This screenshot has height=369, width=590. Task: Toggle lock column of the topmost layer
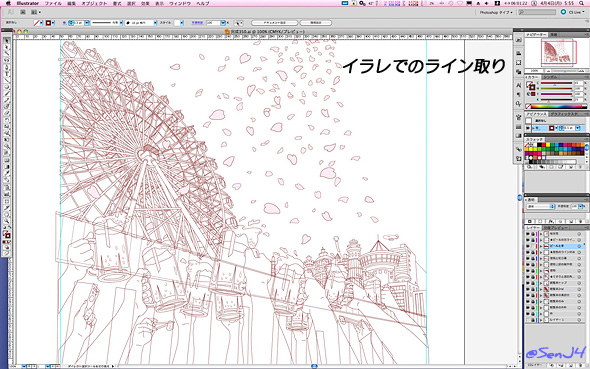pyautogui.click(x=533, y=234)
